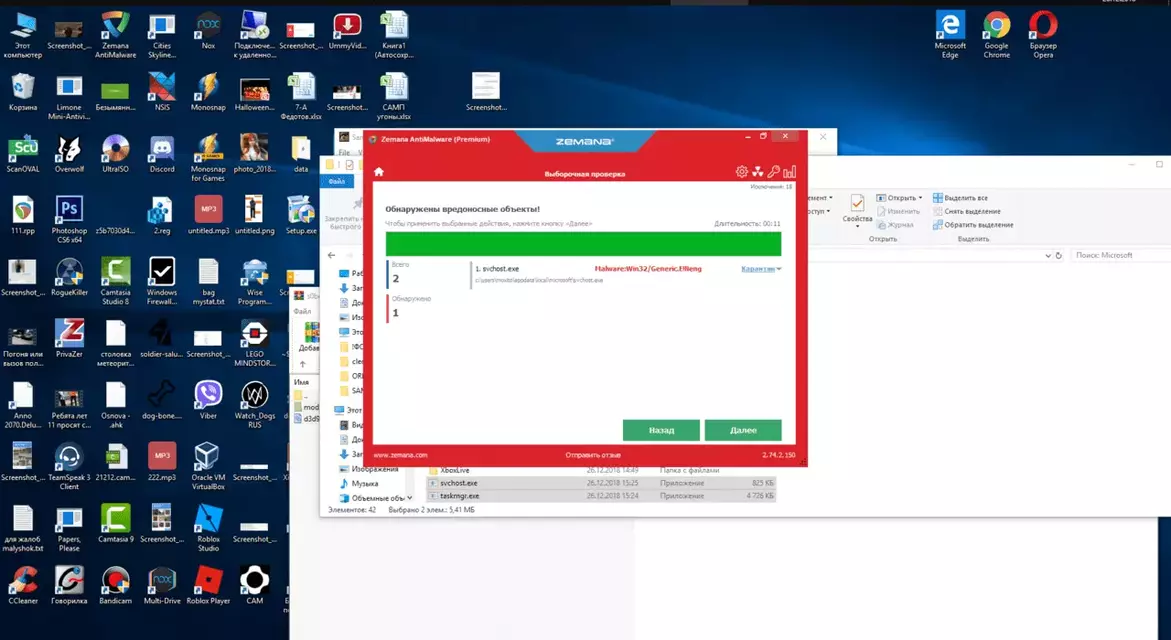Select RogueKiller desktop icon
Image resolution: width=1171 pixels, height=640 pixels.
point(69,277)
